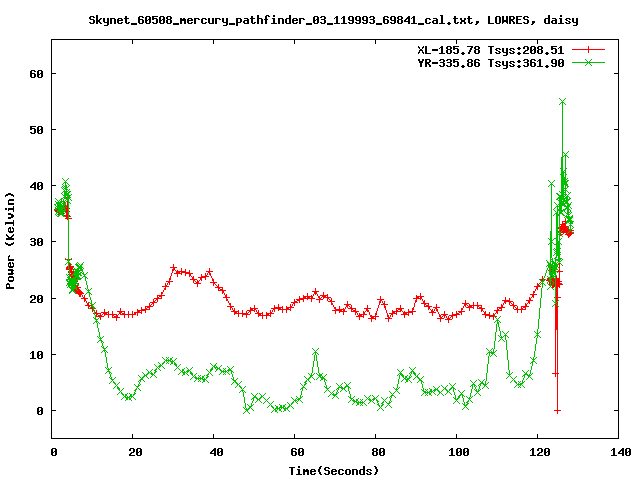
Task: Click the red data point at zero Kelvin
Action: (557, 411)
